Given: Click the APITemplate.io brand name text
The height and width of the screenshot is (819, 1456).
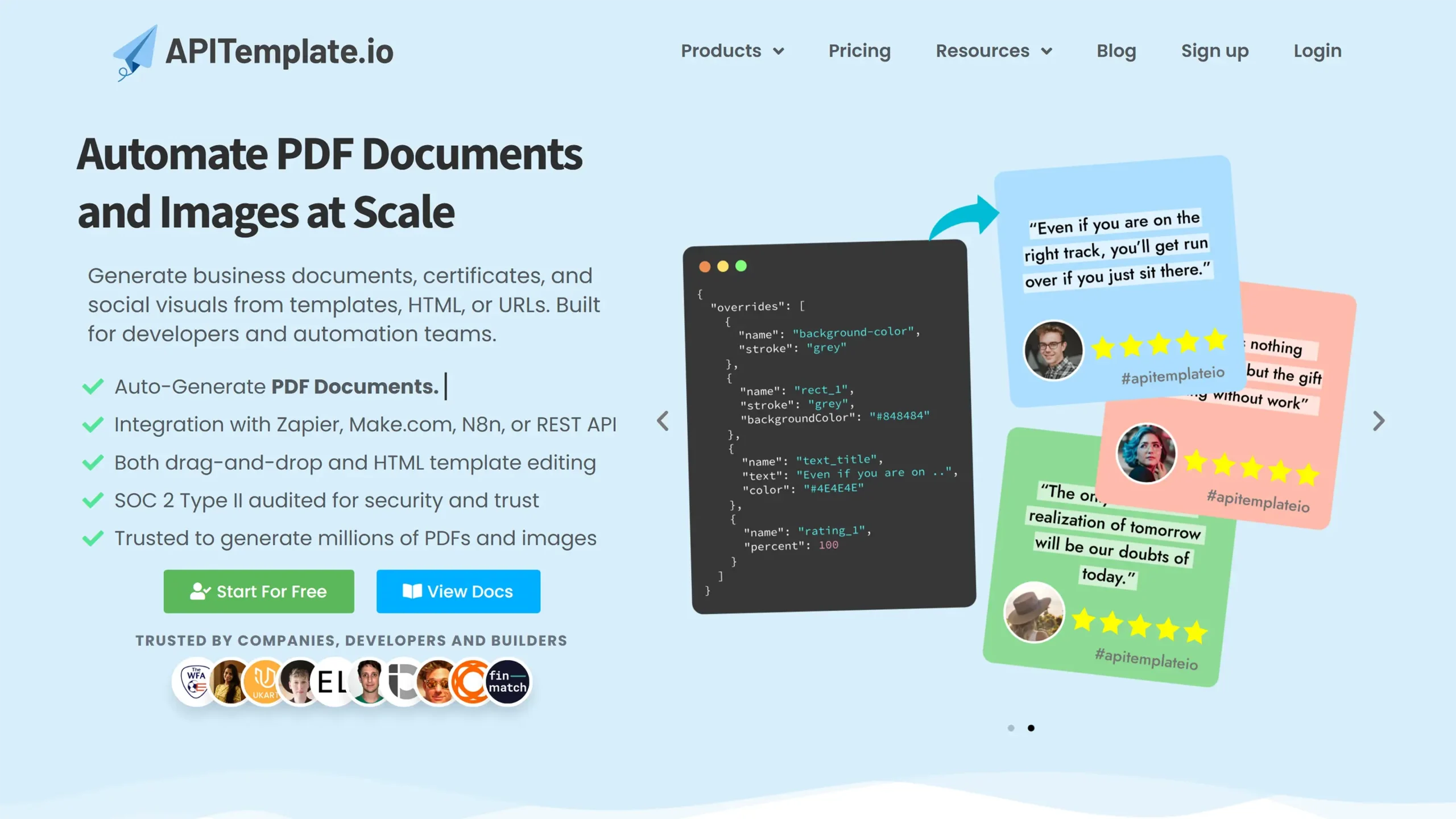Looking at the screenshot, I should [x=279, y=52].
